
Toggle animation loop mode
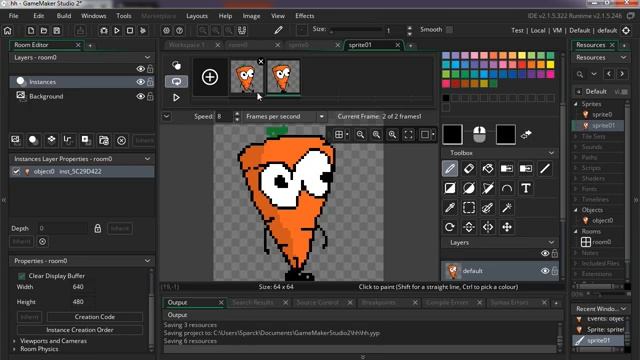(176, 81)
